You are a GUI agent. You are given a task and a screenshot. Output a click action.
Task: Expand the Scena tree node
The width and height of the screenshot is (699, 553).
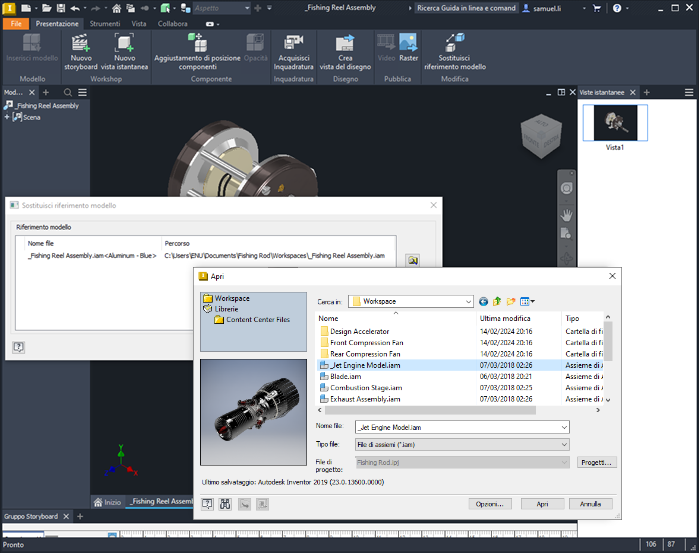7,117
